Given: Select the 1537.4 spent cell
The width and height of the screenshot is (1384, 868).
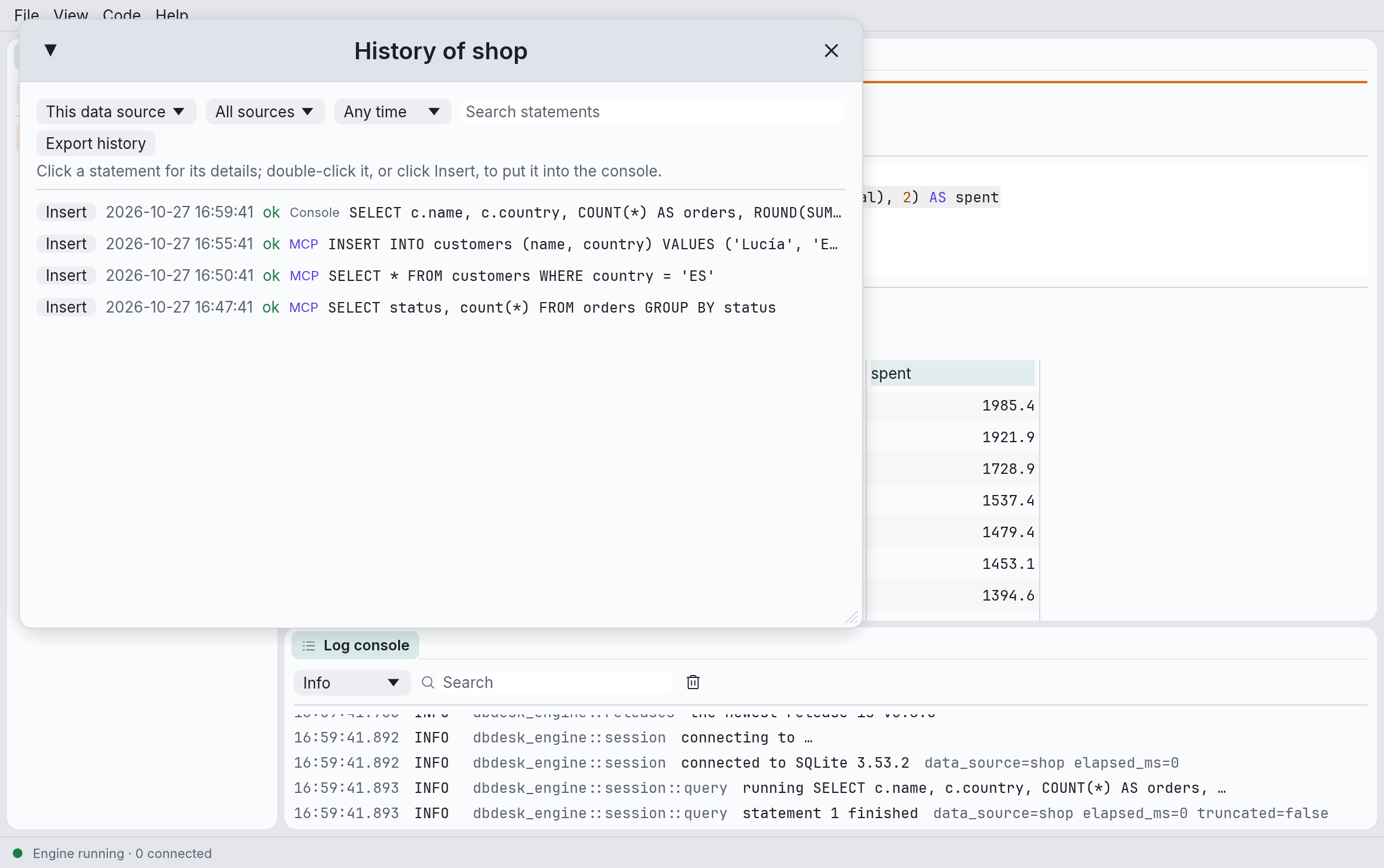Looking at the screenshot, I should 952,500.
